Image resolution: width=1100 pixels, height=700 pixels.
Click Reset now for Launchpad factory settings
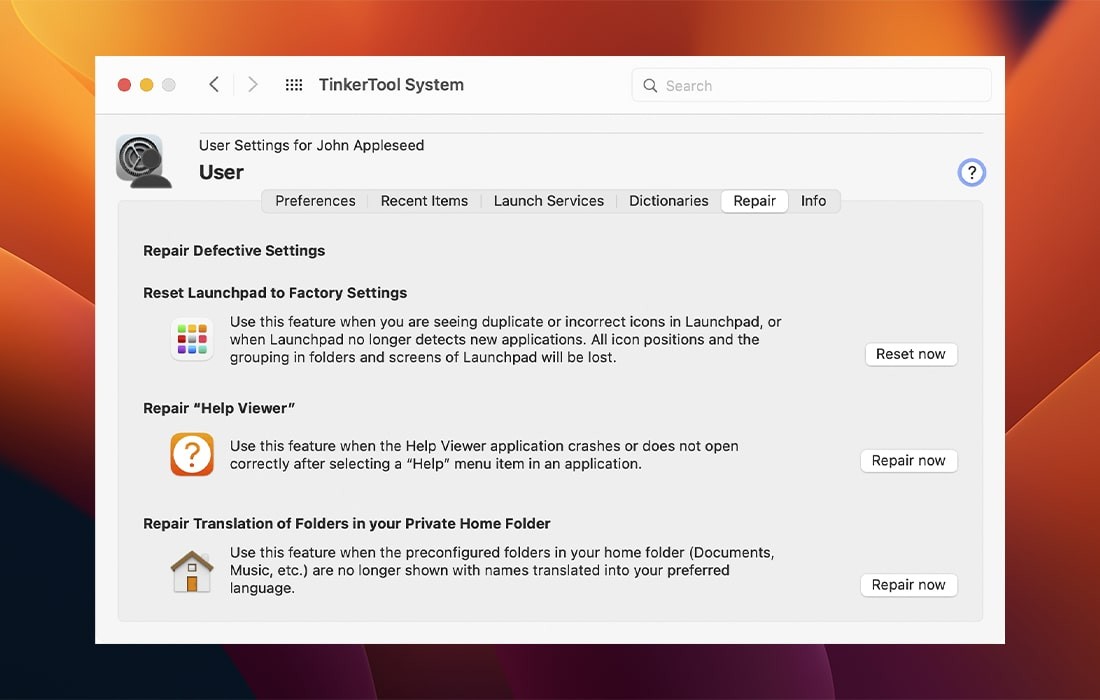(x=910, y=354)
